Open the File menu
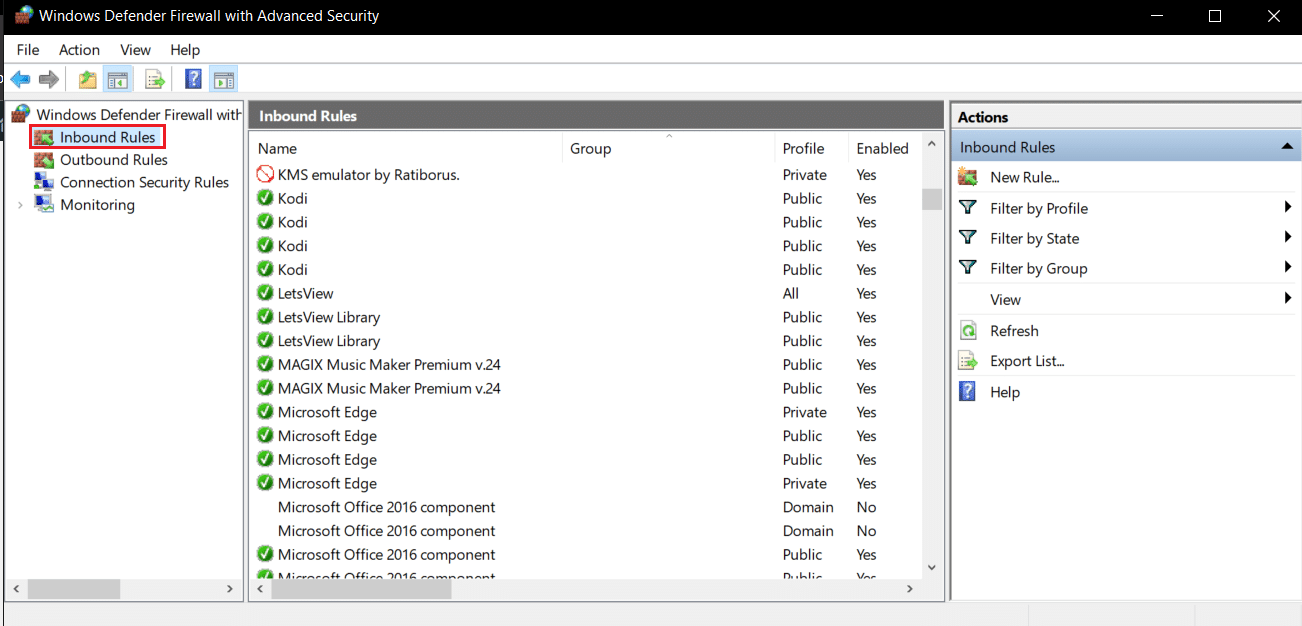Viewport: 1302px width, 626px height. pos(28,50)
